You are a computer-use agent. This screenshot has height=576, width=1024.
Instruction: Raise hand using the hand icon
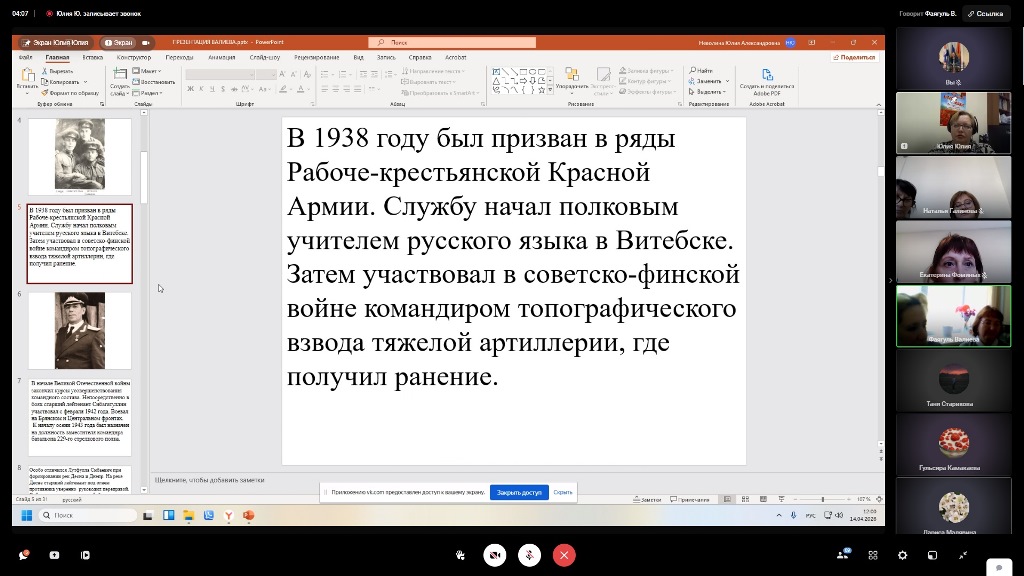coord(459,555)
